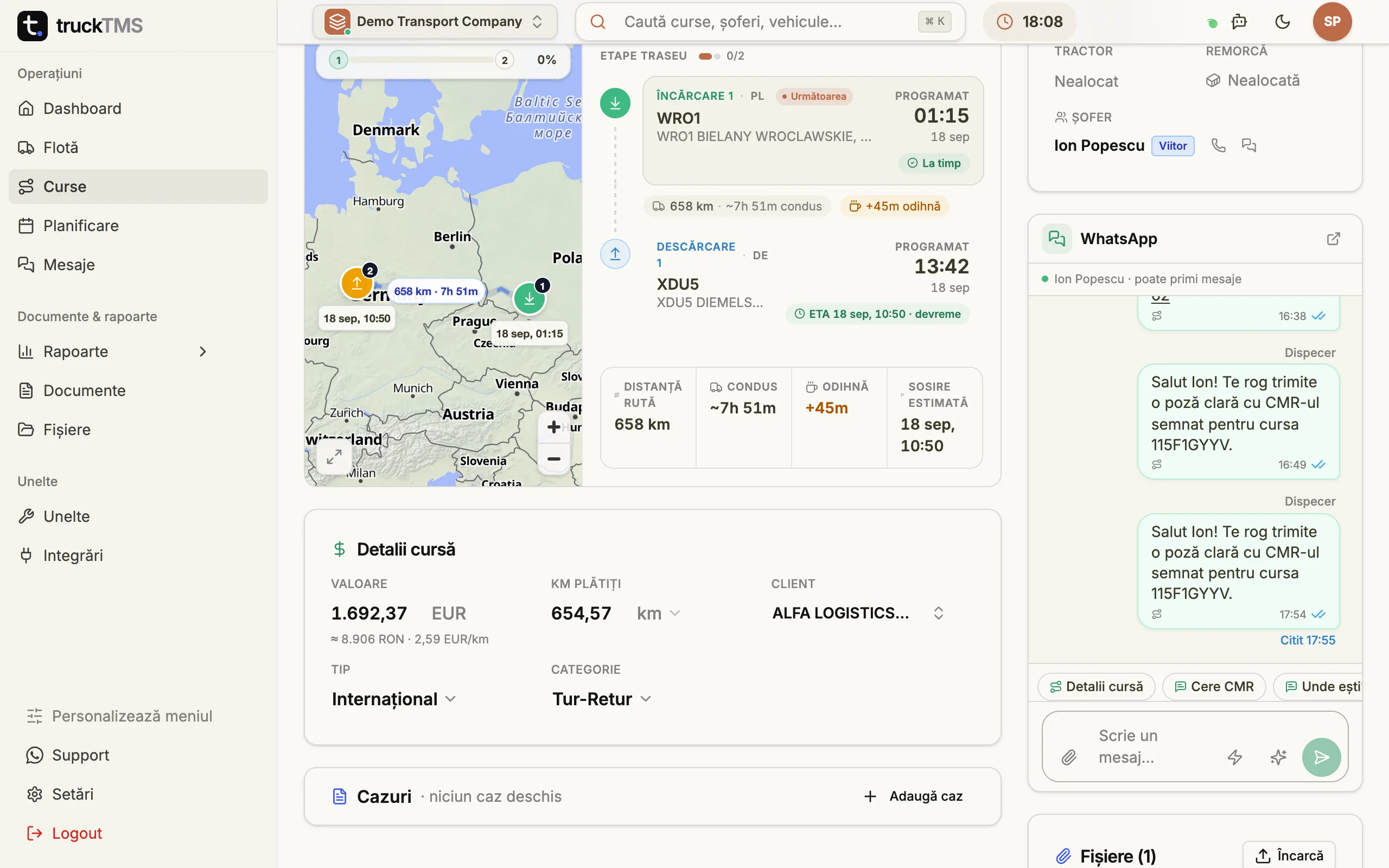1389x868 pixels.
Task: Edit the VALOARE 1.692,37 field
Action: coord(369,613)
